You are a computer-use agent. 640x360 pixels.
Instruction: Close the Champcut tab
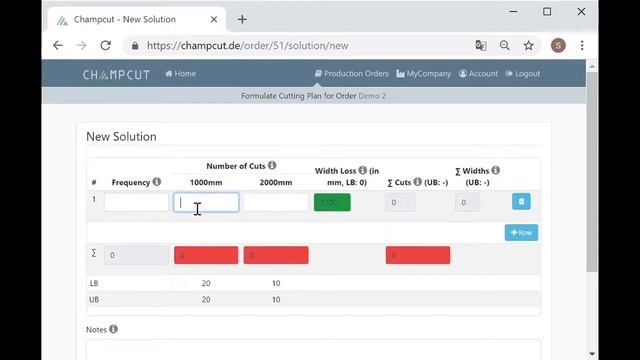point(214,19)
